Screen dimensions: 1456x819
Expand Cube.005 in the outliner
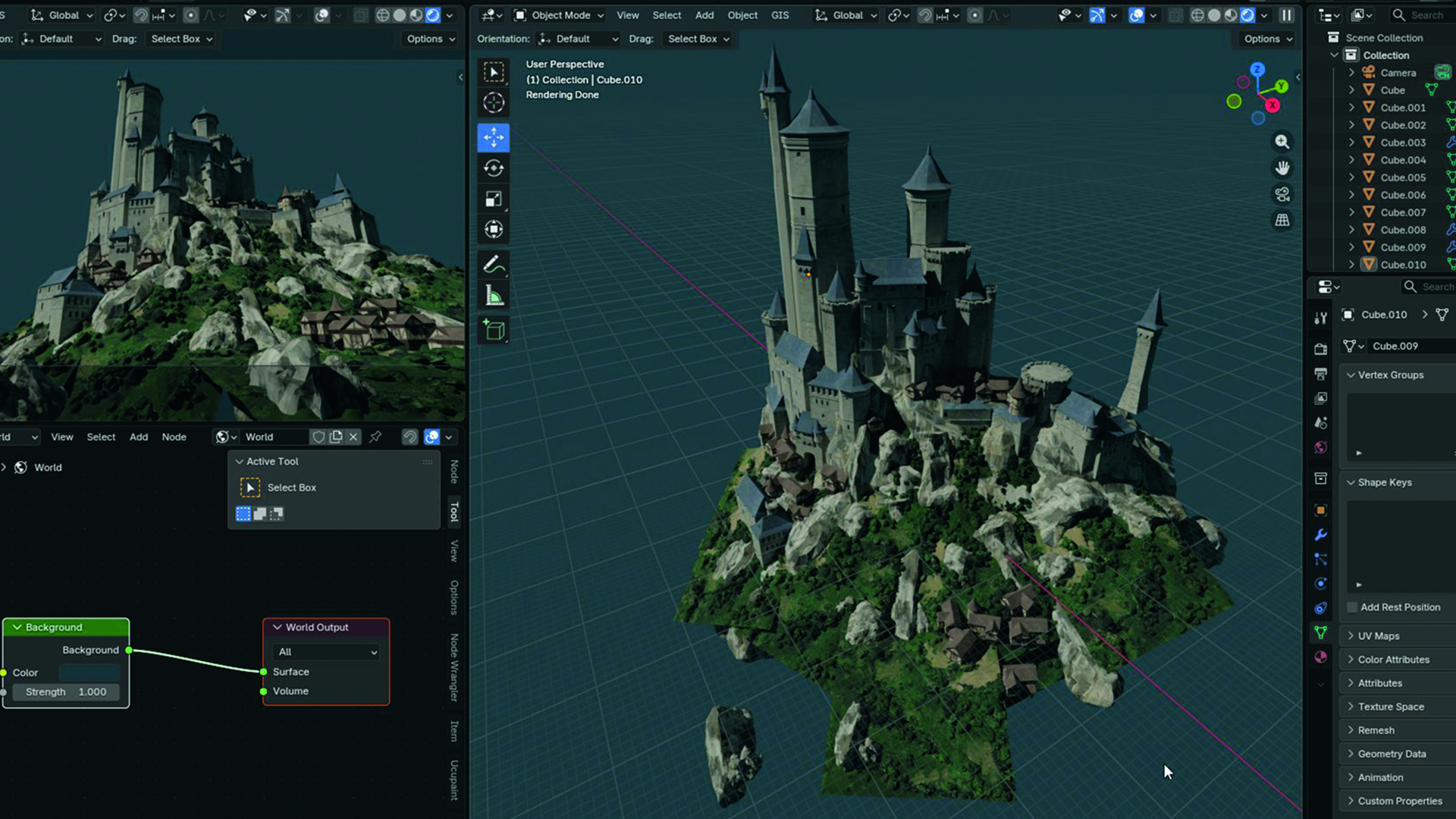point(1351,177)
